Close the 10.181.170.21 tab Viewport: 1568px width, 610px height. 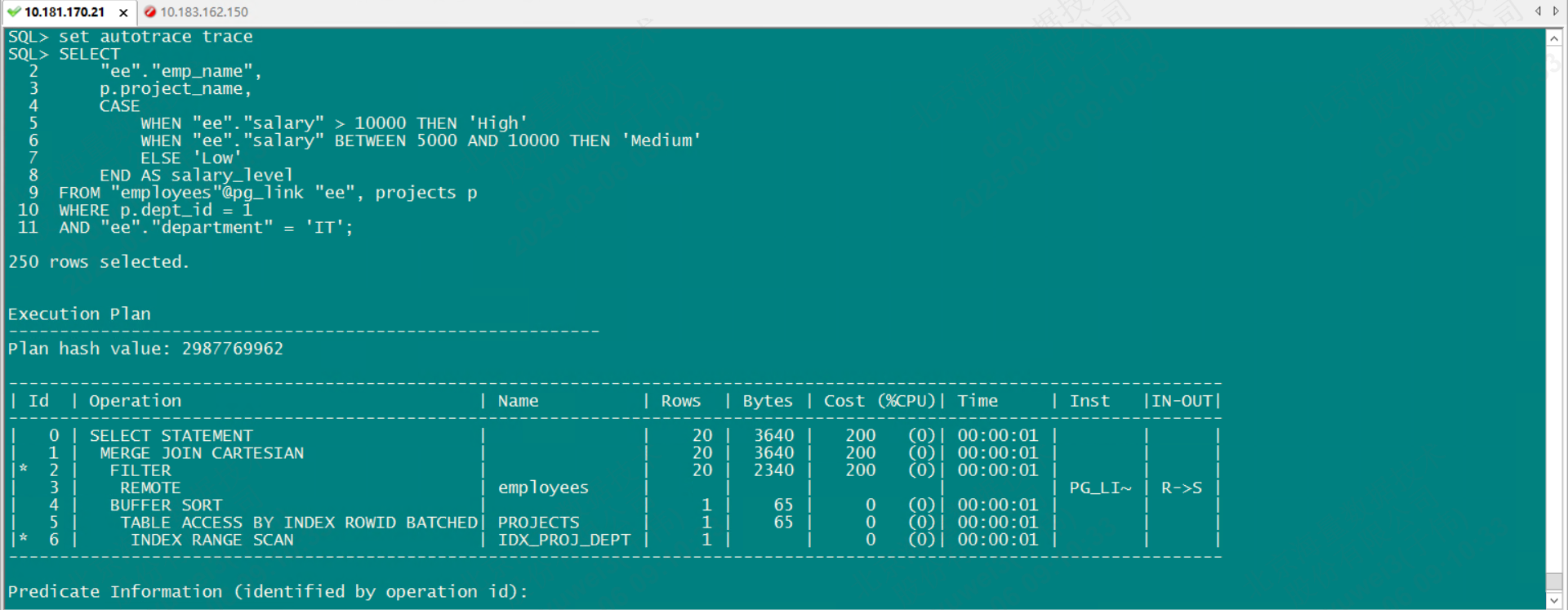point(123,13)
